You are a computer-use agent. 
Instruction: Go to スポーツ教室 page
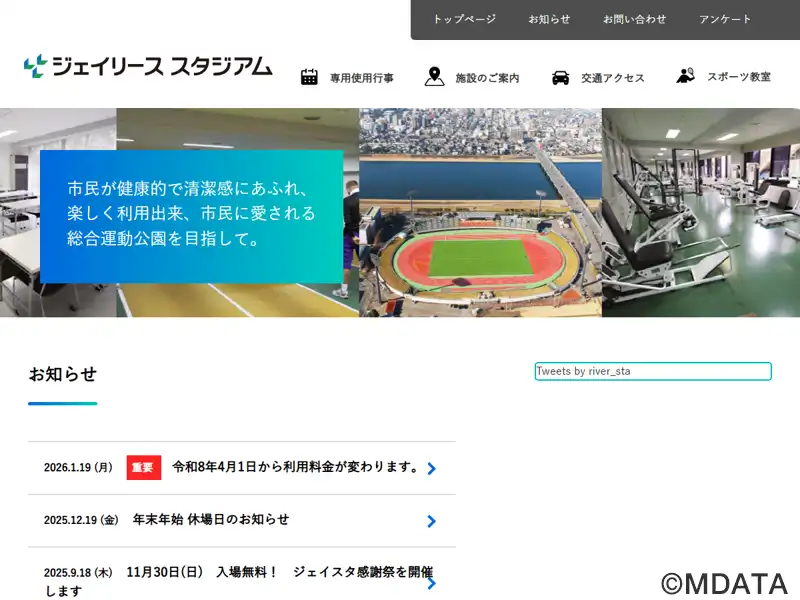tap(739, 77)
